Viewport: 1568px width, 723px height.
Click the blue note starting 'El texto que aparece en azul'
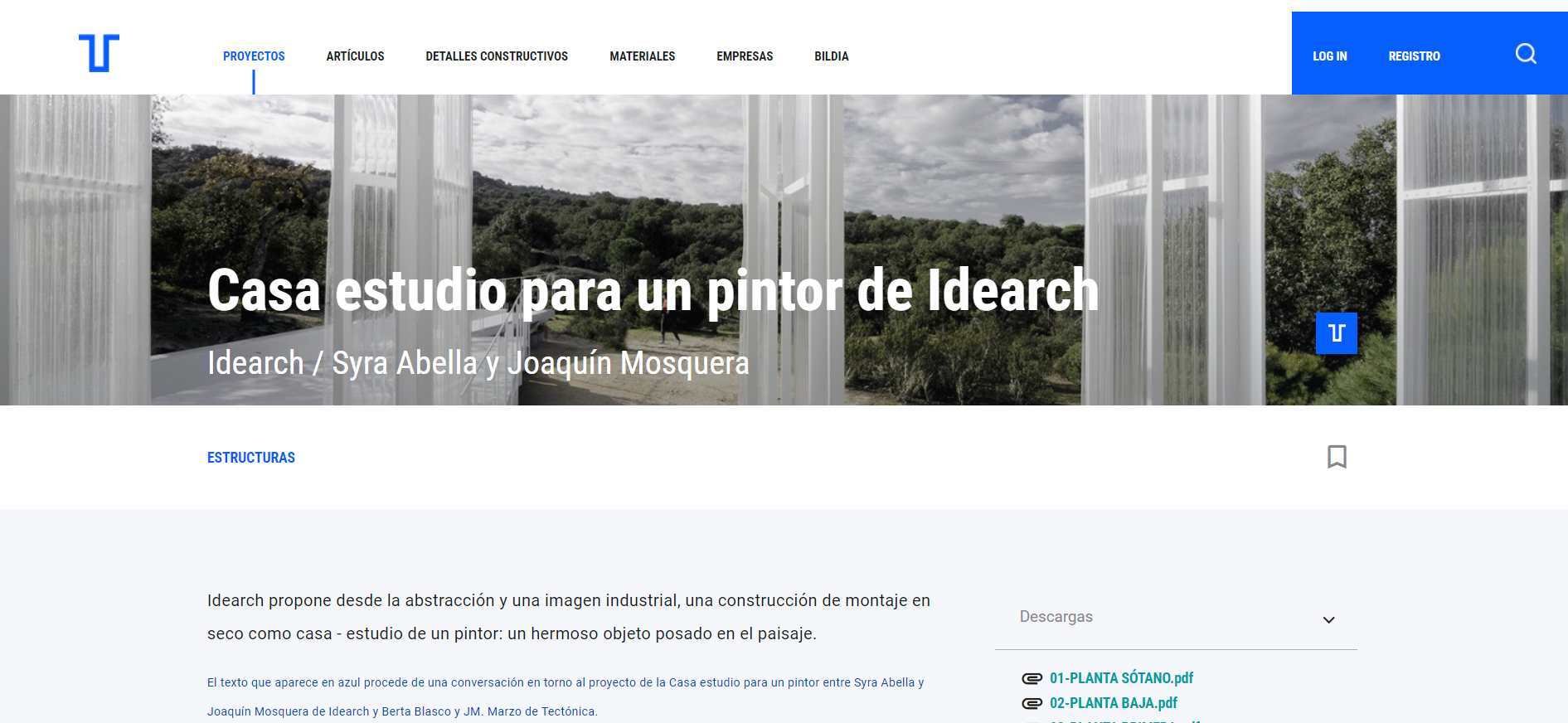[x=566, y=696]
